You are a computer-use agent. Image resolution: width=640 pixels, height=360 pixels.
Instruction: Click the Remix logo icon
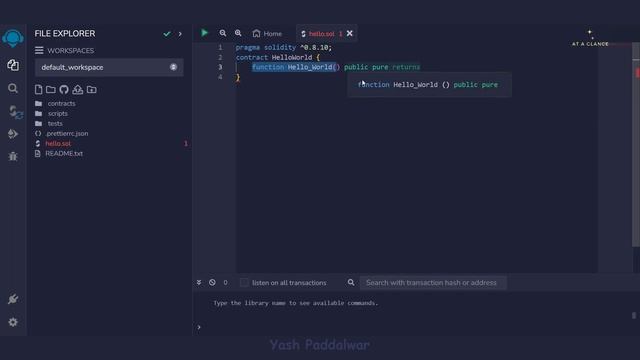click(13, 39)
